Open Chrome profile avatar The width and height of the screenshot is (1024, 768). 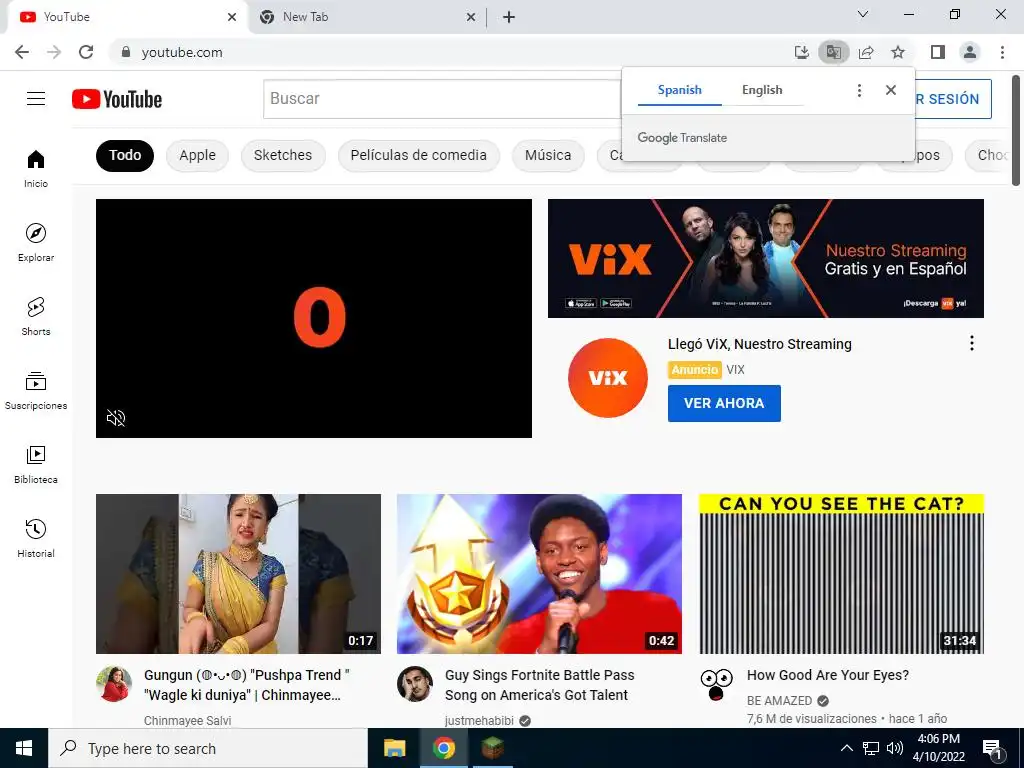[x=970, y=52]
